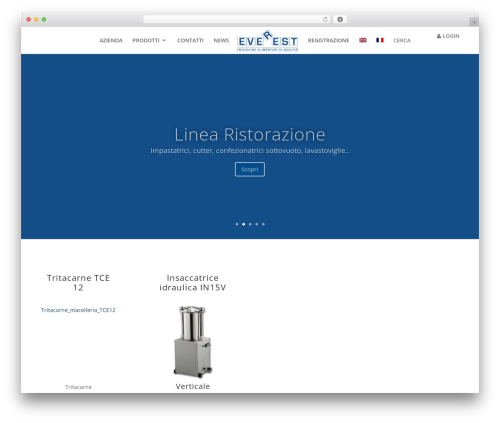Select the fifth slider dot
Viewport: 500px width, 423px height.
(x=263, y=224)
